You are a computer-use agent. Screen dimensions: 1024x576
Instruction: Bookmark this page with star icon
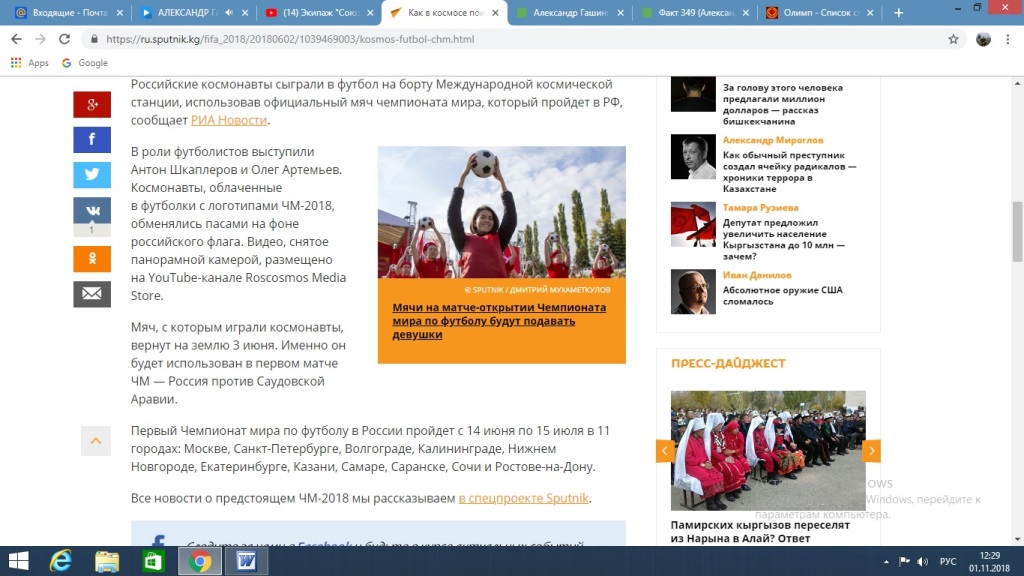tap(953, 39)
